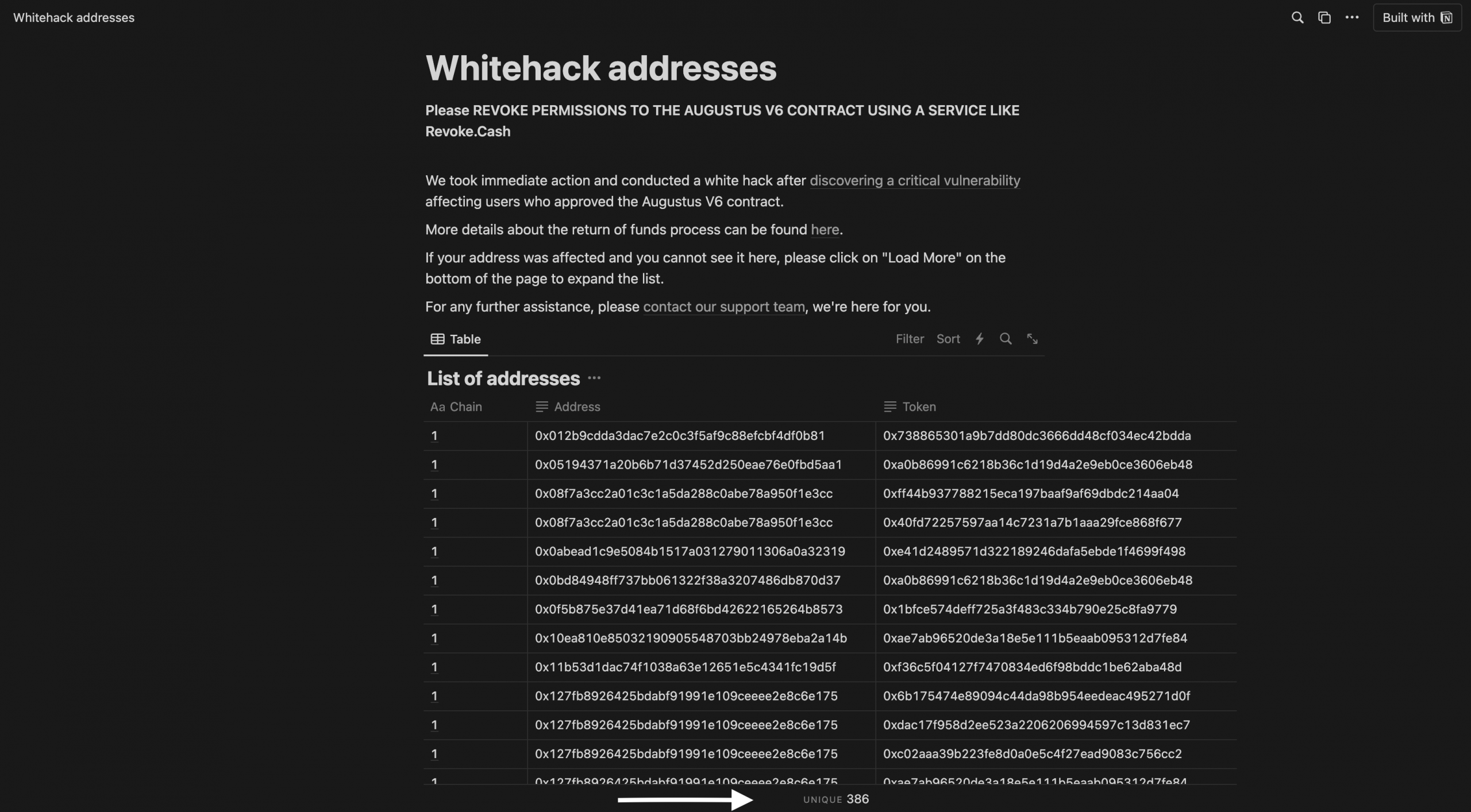The width and height of the screenshot is (1471, 812).
Task: Follow the discovering a critical vulnerability link
Action: coord(915,181)
